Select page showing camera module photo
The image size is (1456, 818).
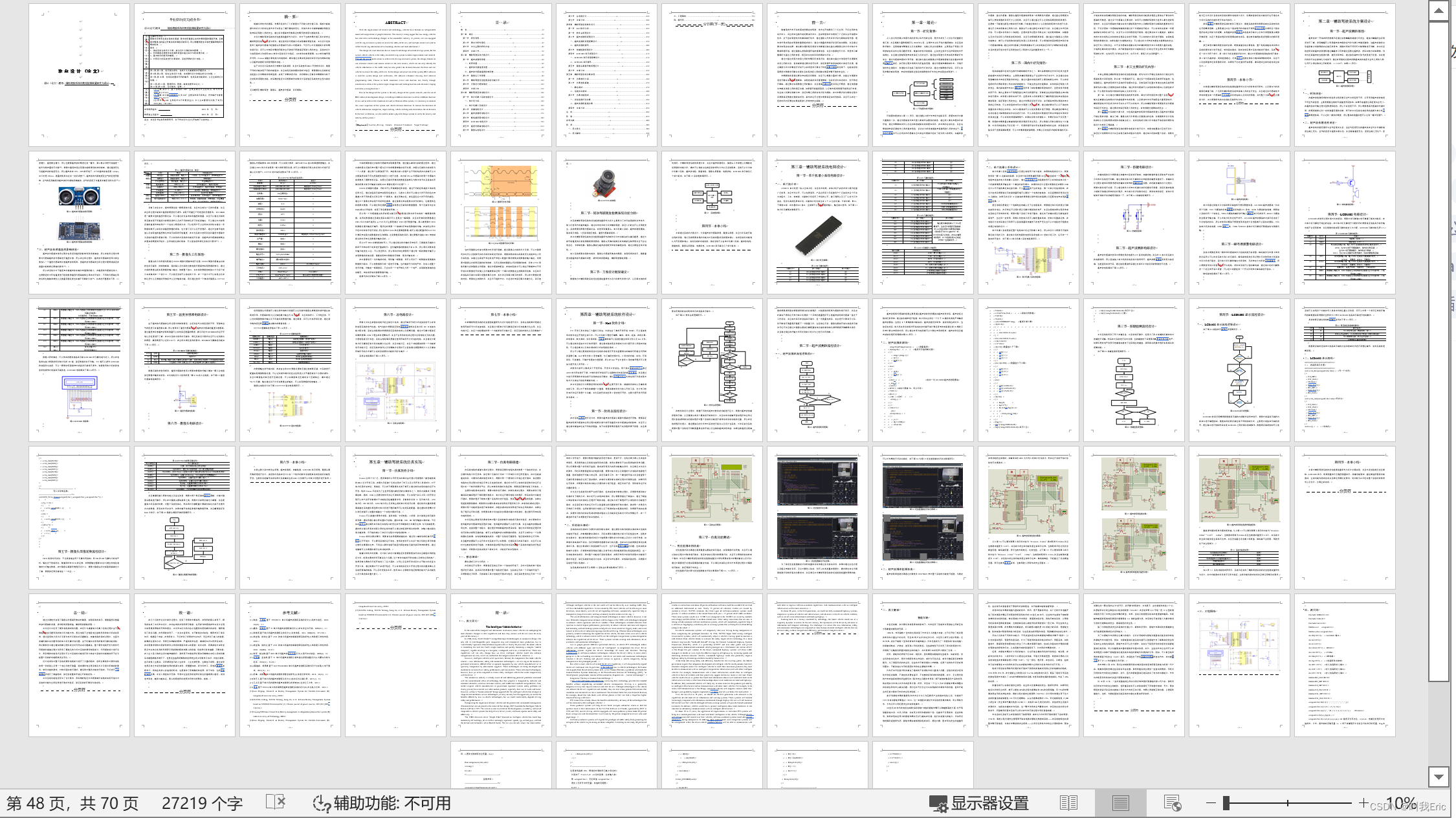tap(607, 223)
